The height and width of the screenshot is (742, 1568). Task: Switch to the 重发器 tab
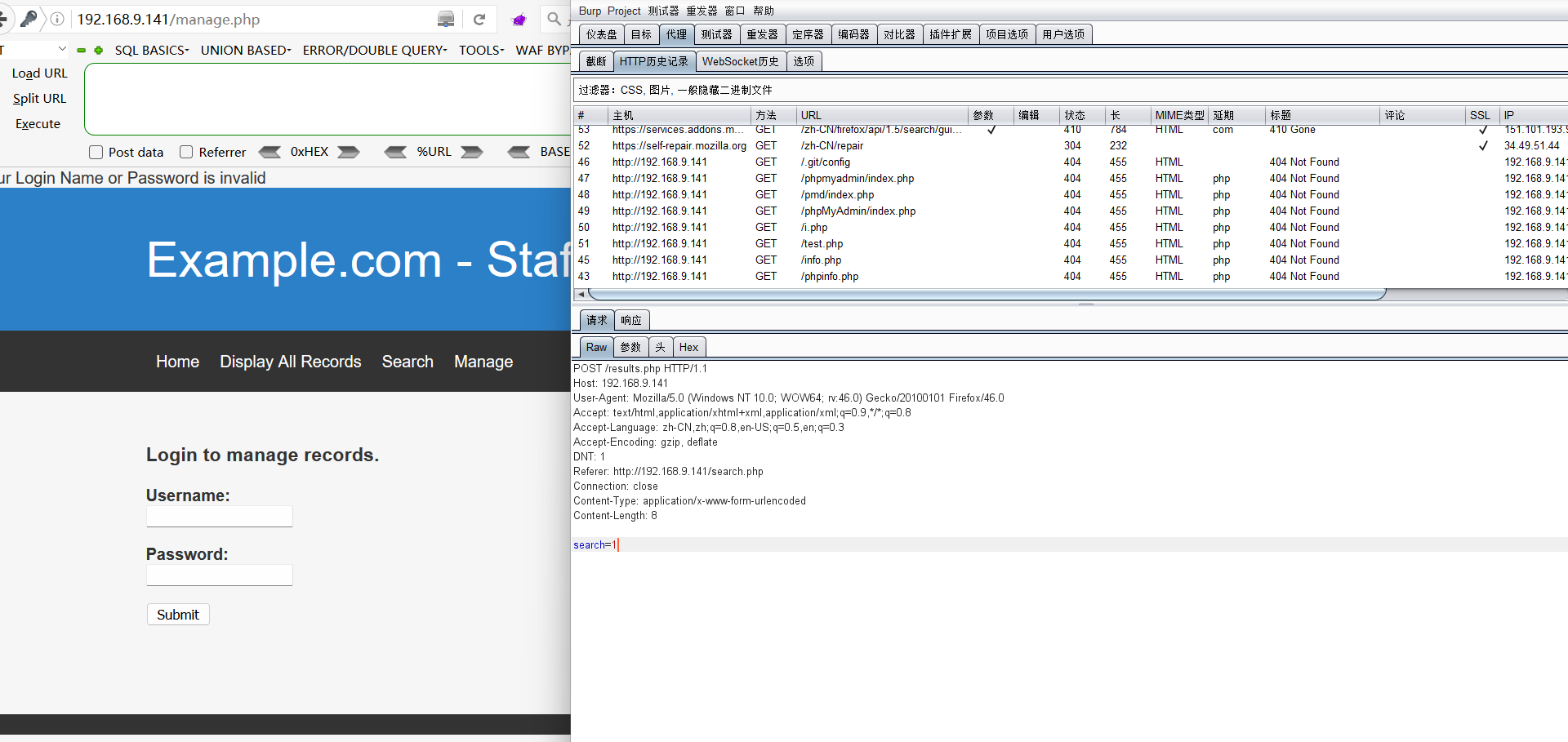click(x=762, y=34)
